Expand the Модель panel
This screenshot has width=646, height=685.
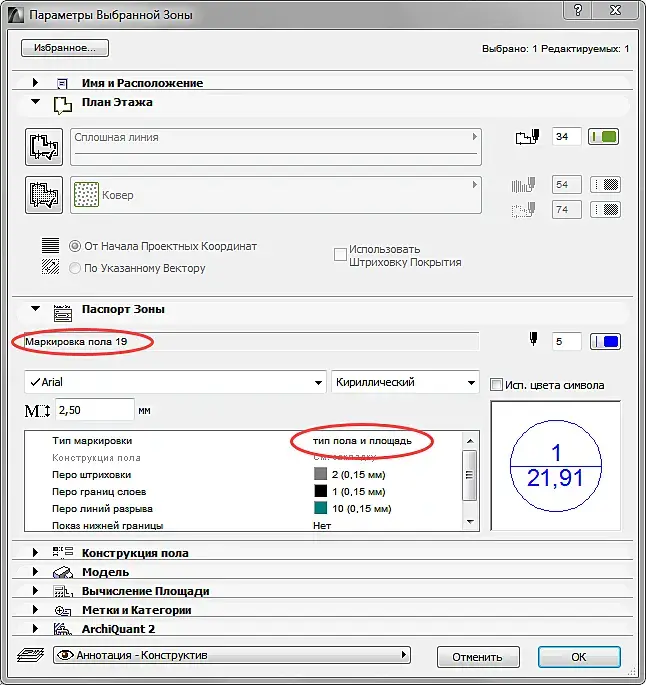pyautogui.click(x=35, y=572)
